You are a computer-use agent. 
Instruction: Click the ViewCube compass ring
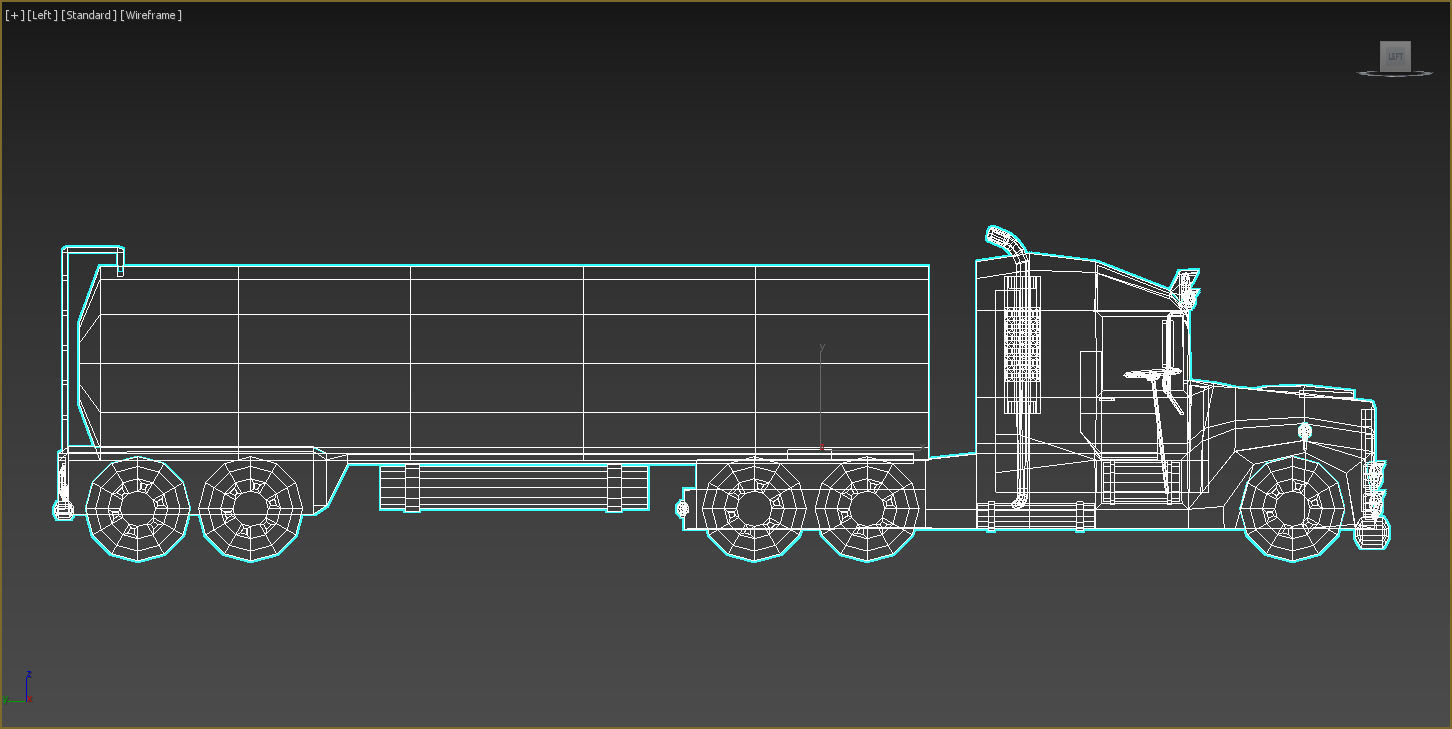coord(1395,73)
